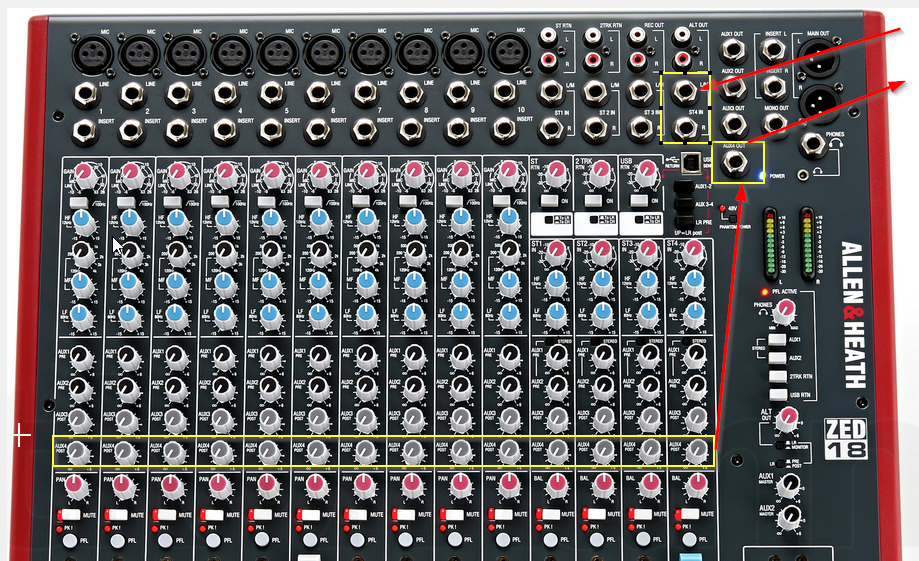Viewport: 919px width, 561px height.
Task: Click channel 5 MIC XLR input
Action: (277, 53)
